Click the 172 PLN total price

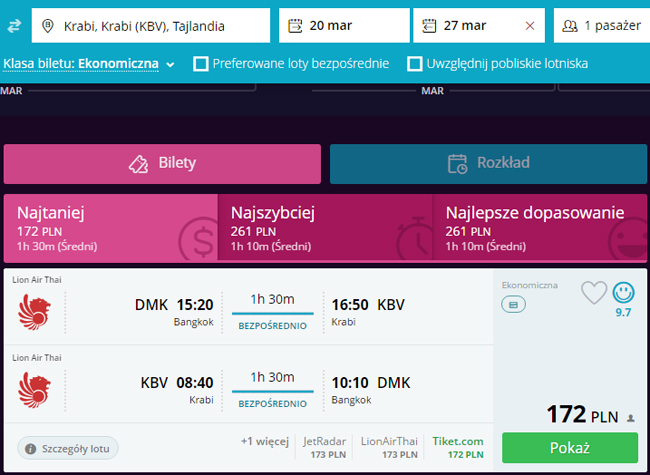(582, 414)
